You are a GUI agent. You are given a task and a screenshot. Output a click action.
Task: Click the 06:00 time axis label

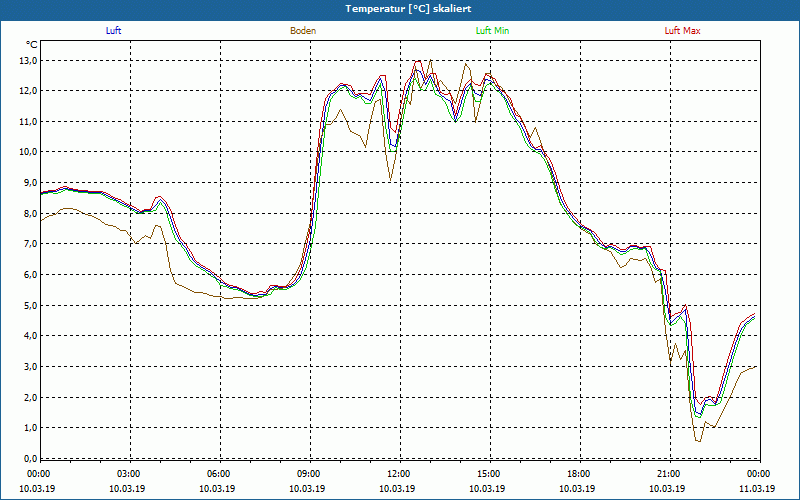click(217, 474)
